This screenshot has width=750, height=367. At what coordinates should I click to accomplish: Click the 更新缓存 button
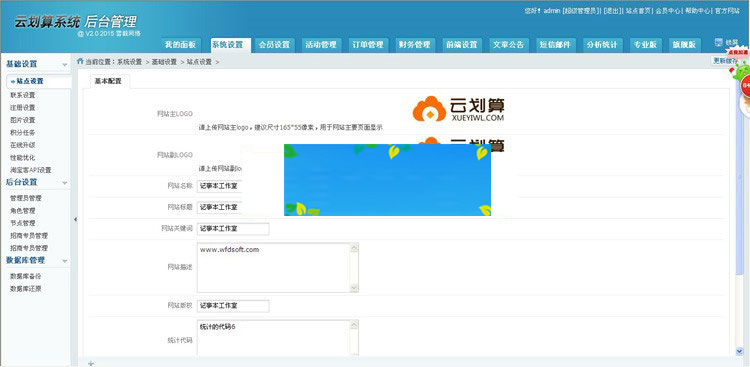(x=725, y=61)
